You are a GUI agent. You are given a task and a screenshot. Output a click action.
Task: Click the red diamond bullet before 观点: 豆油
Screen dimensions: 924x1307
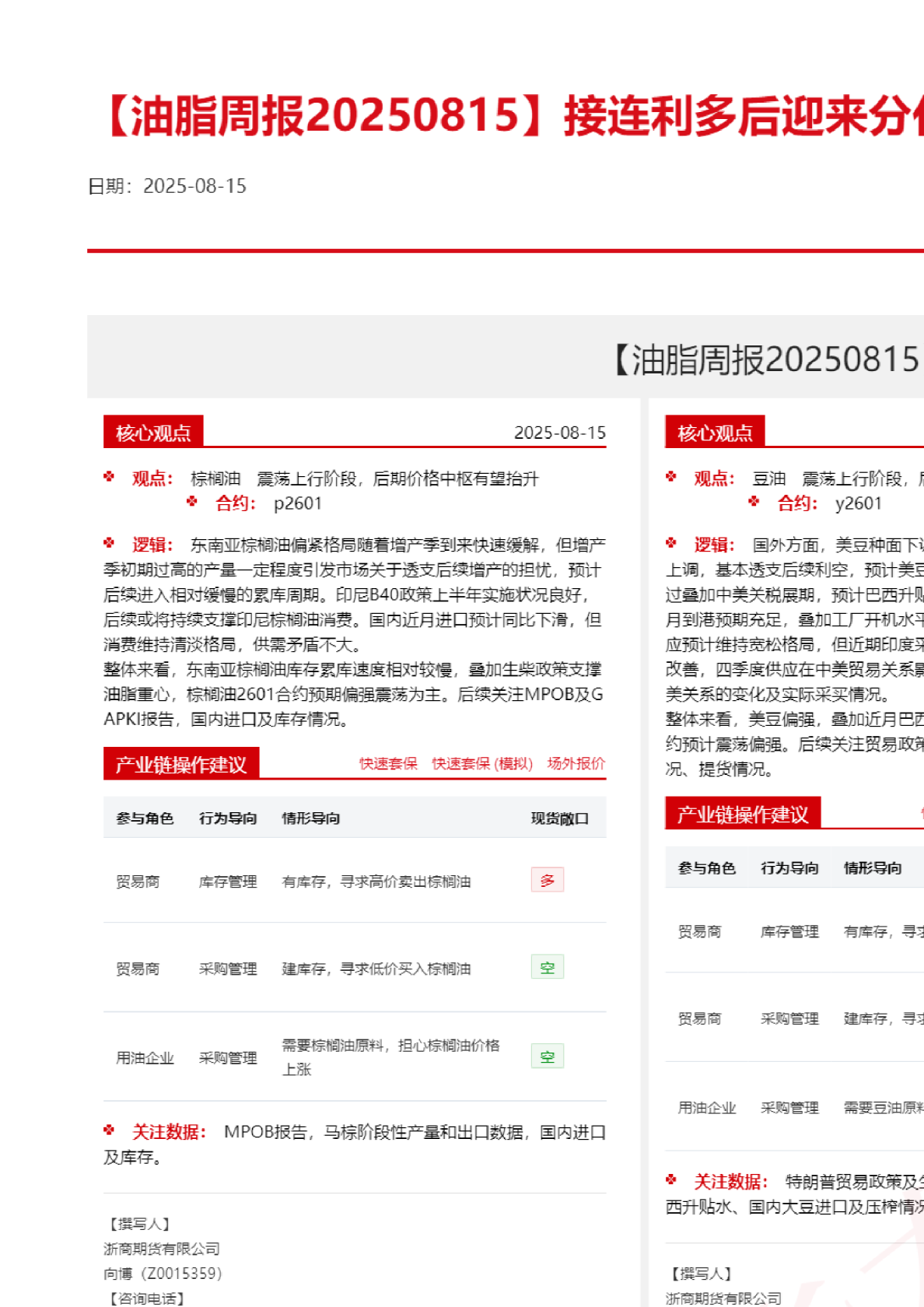671,477
